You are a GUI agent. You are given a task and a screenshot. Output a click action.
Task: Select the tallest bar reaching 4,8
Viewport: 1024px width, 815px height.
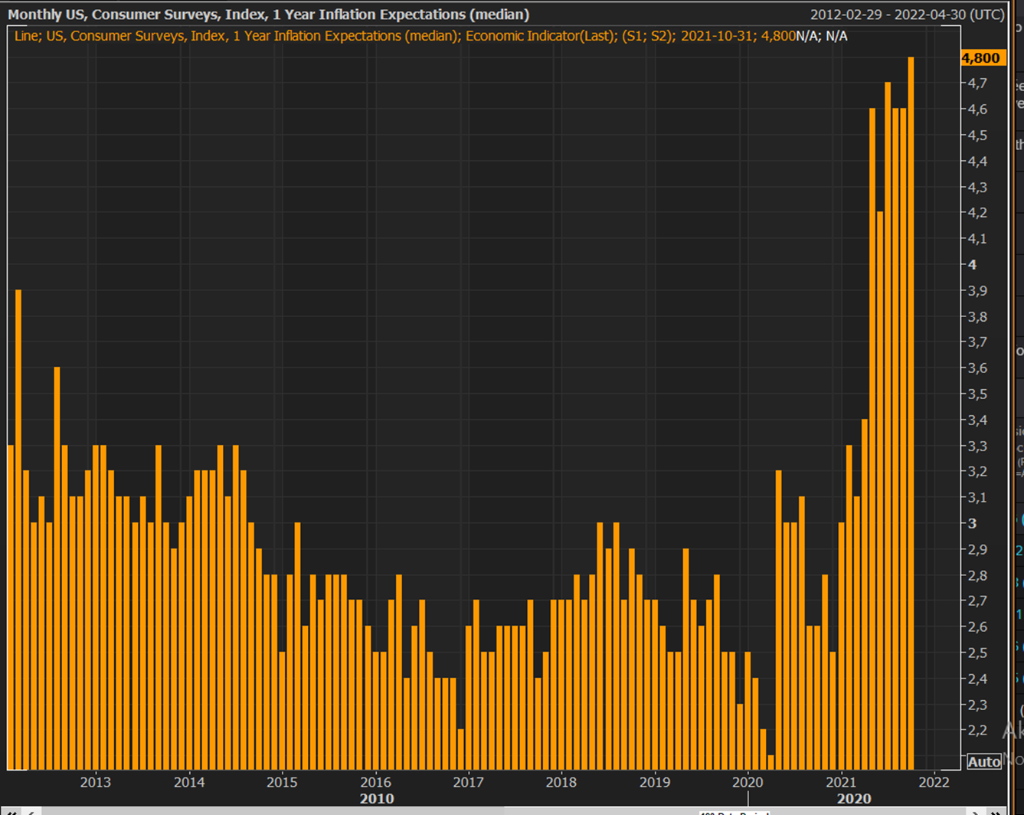(911, 413)
